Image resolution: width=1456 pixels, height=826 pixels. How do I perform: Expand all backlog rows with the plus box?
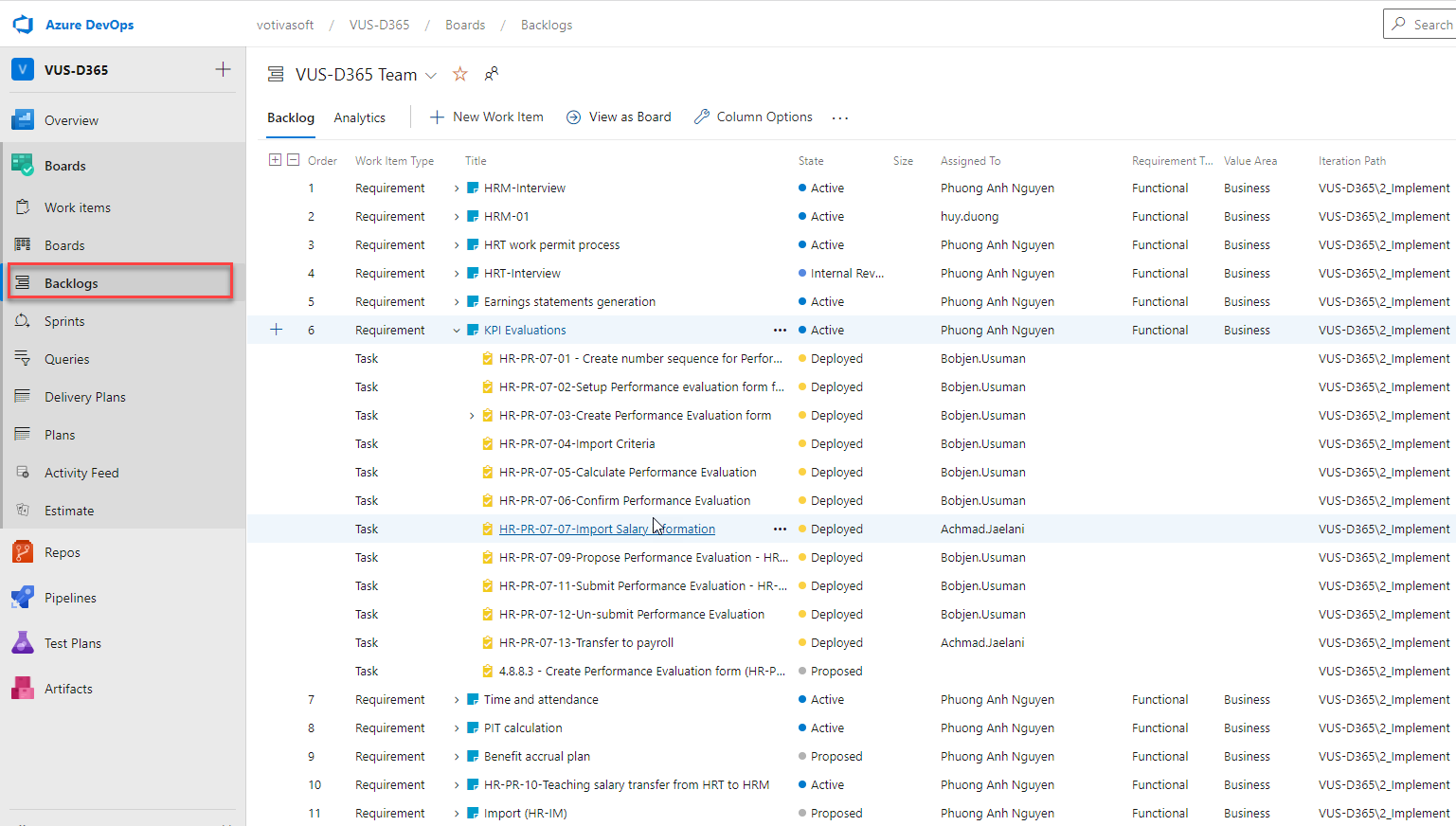click(x=275, y=160)
